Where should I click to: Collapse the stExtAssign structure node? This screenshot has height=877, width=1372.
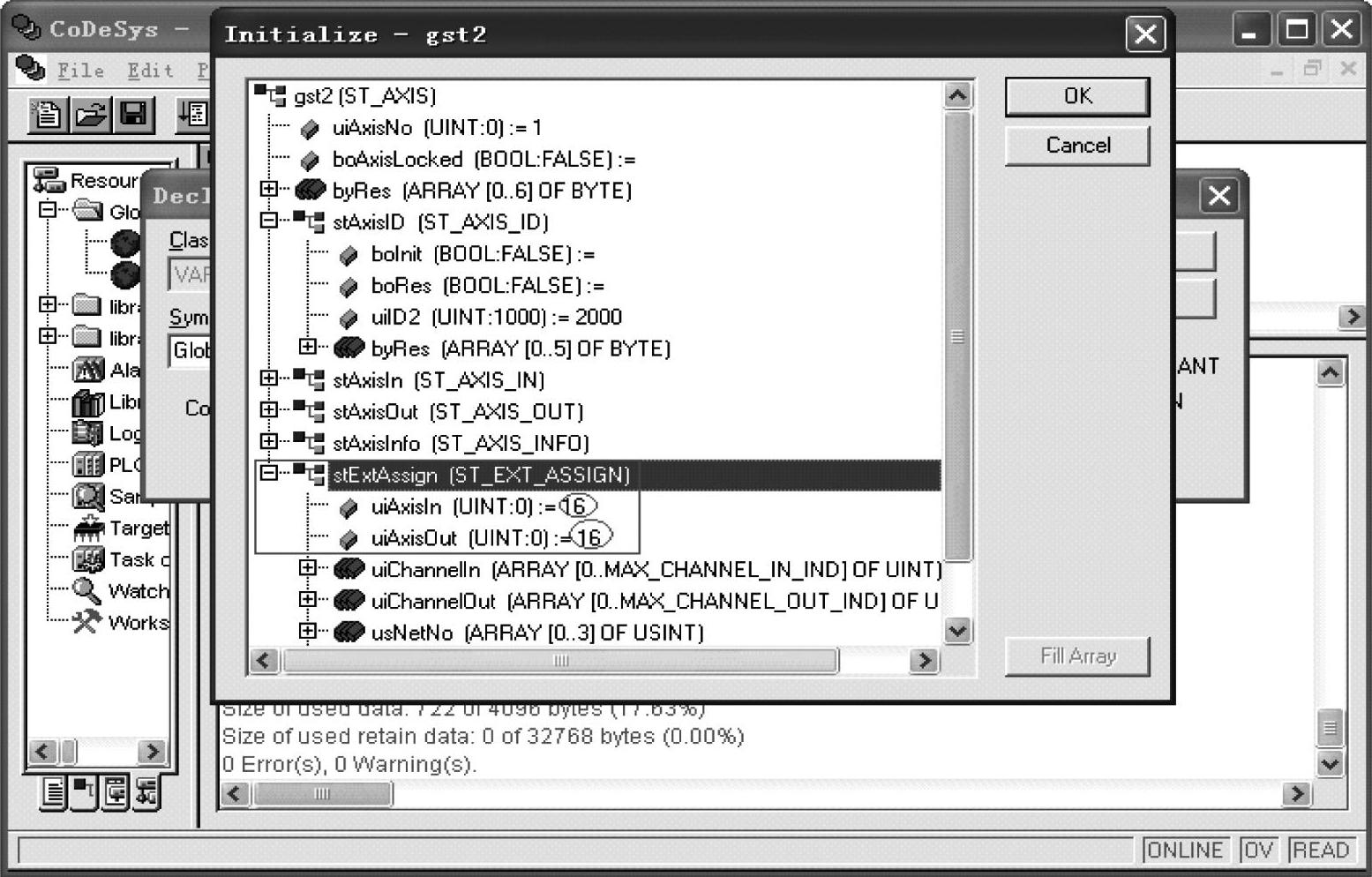coord(269,473)
